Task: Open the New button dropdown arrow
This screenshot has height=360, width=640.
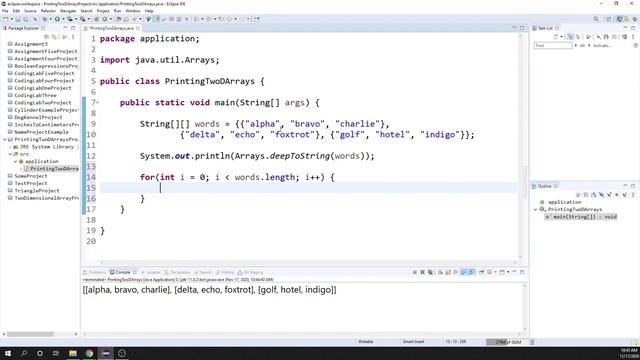Action: (x=11, y=19)
